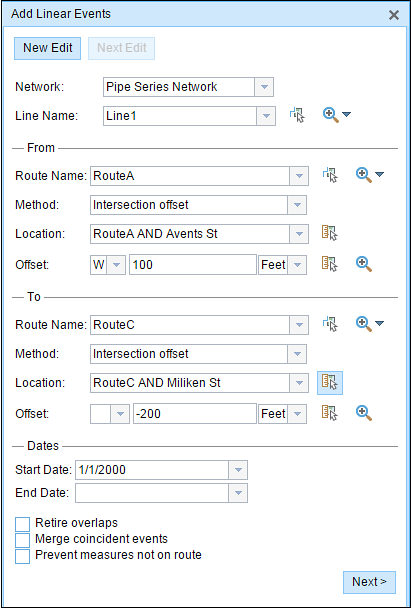Image resolution: width=411 pixels, height=608 pixels.
Task: Zoom to To Offset magnifier icon
Action: coord(364,413)
